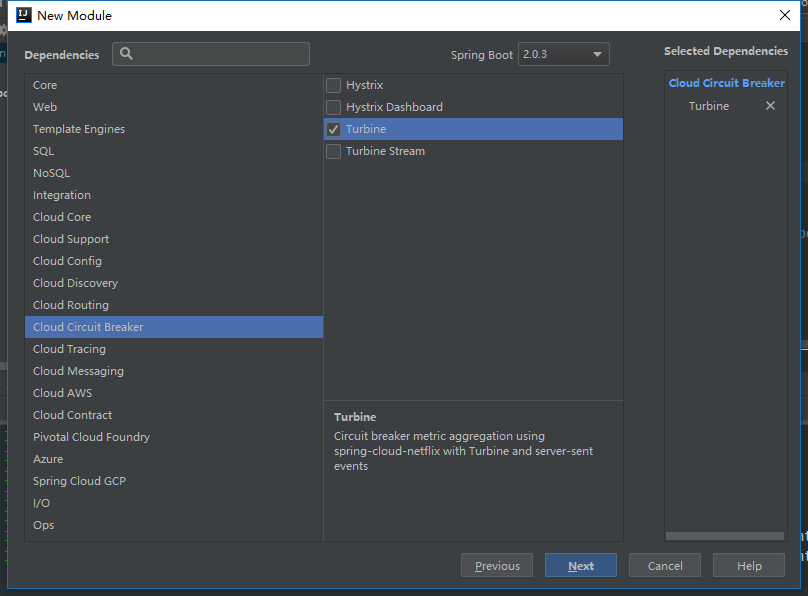Uncheck the Turbine checkbox
The width and height of the screenshot is (808, 596).
[333, 129]
